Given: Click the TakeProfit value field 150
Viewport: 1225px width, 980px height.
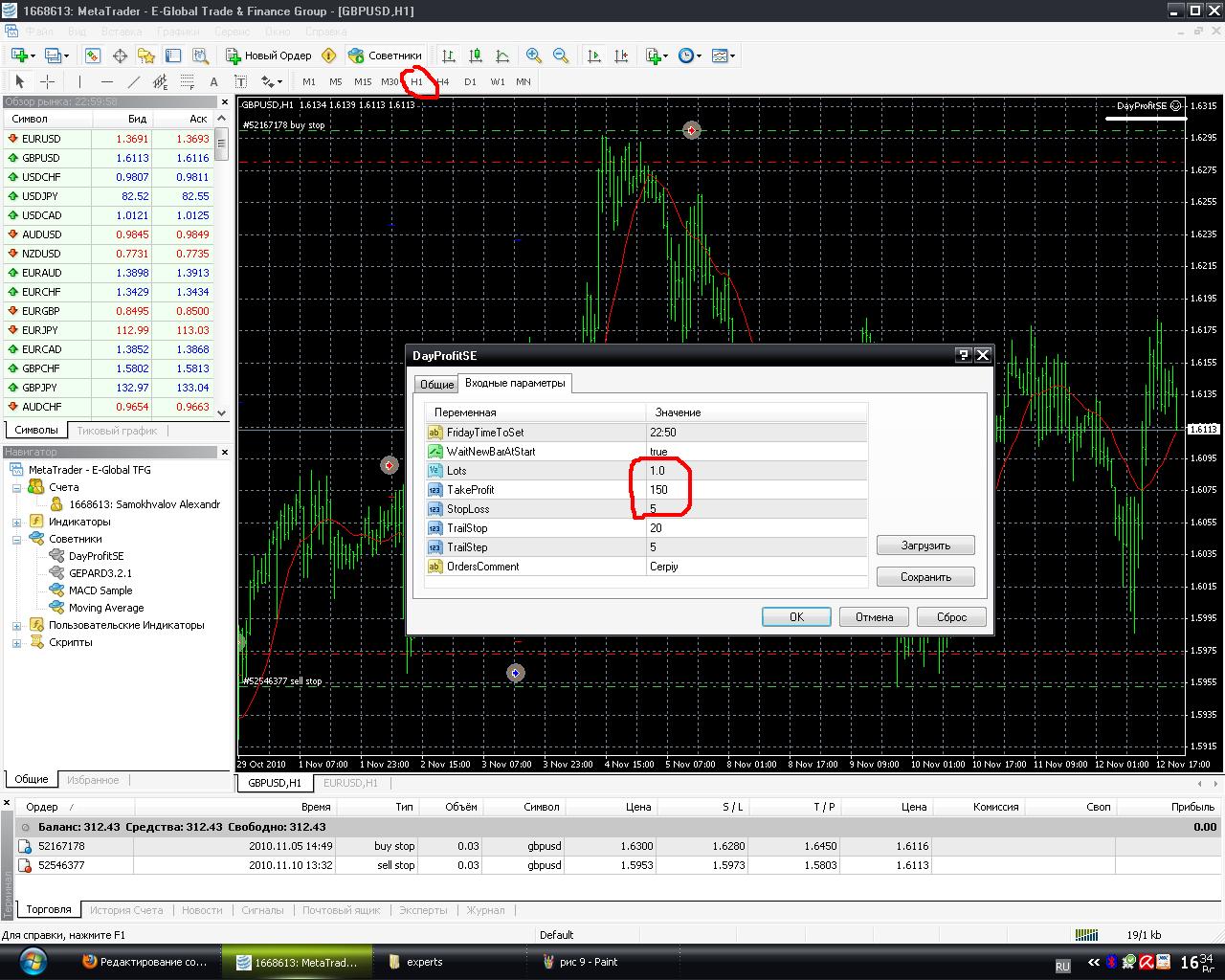Looking at the screenshot, I should (756, 490).
